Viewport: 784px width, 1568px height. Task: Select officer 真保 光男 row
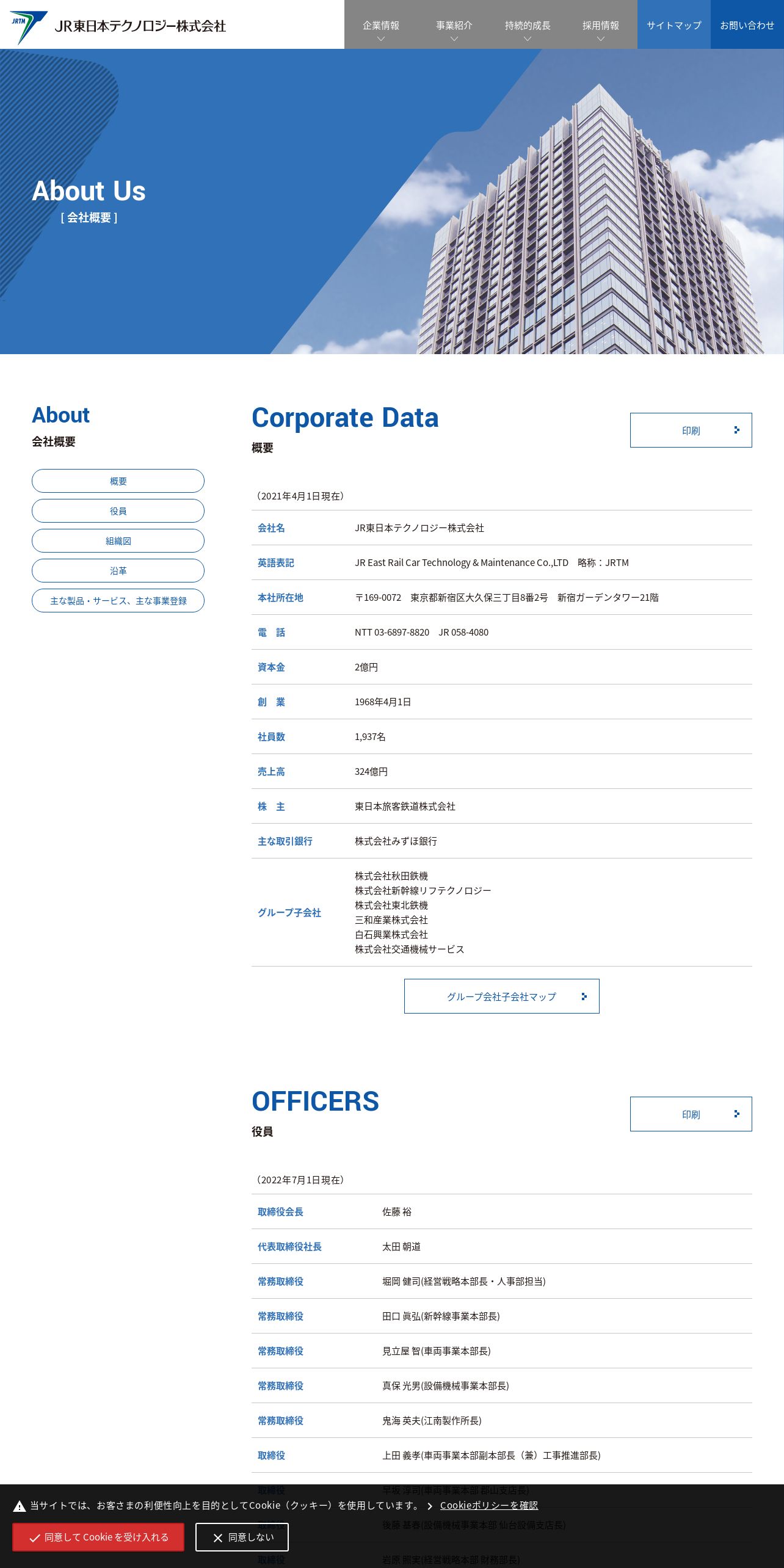point(502,1386)
